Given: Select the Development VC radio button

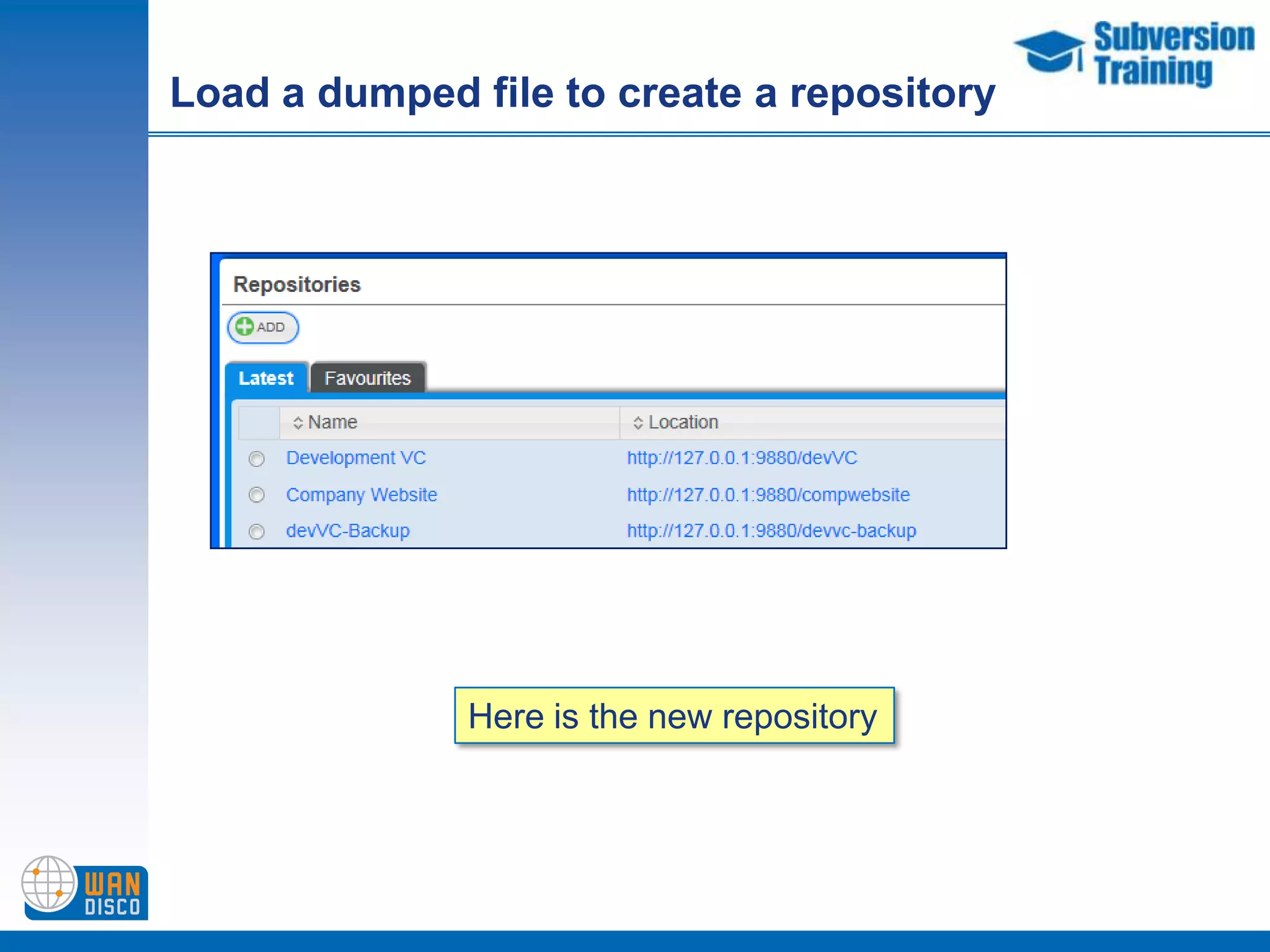Looking at the screenshot, I should pos(257,459).
